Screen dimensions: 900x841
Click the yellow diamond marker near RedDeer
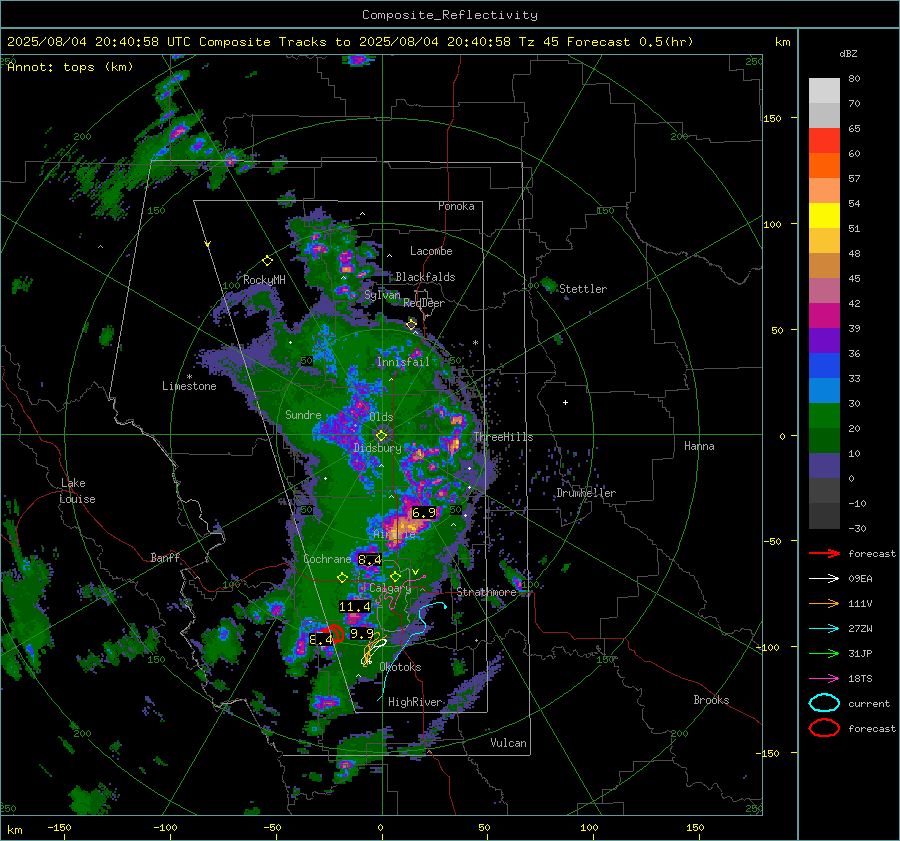(411, 325)
